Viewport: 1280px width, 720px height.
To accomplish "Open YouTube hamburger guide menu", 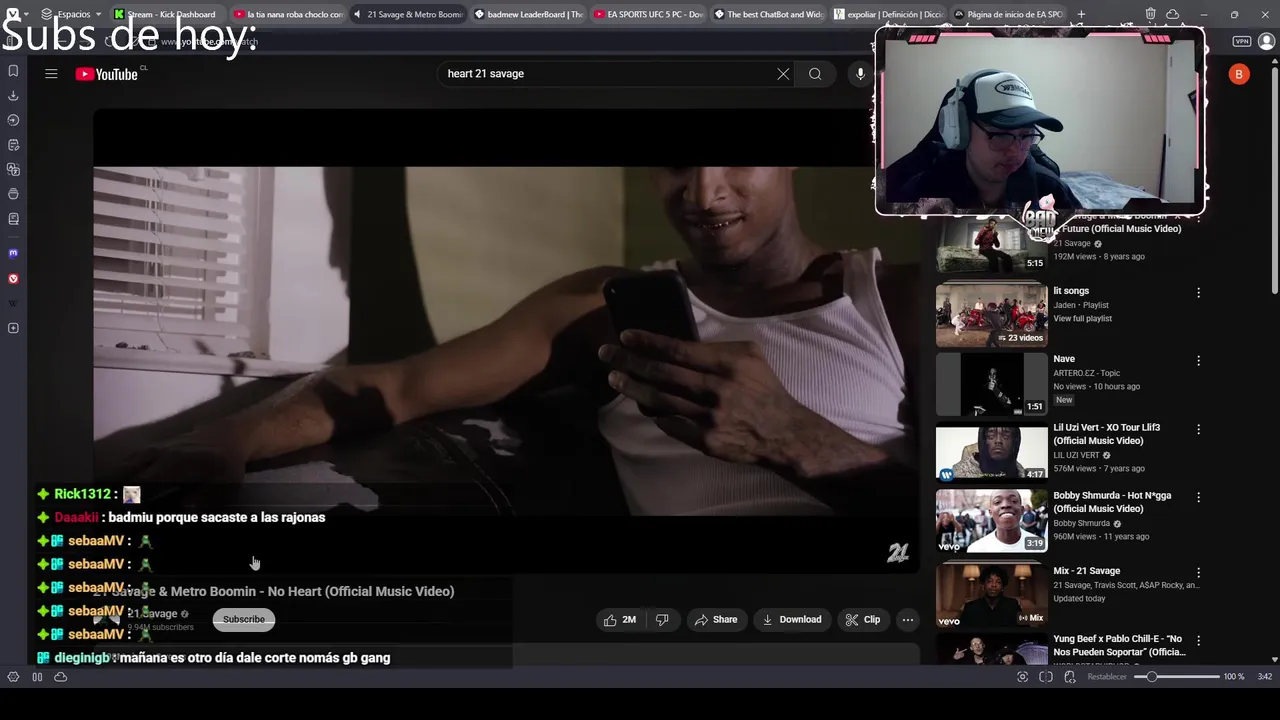I will pyautogui.click(x=51, y=74).
